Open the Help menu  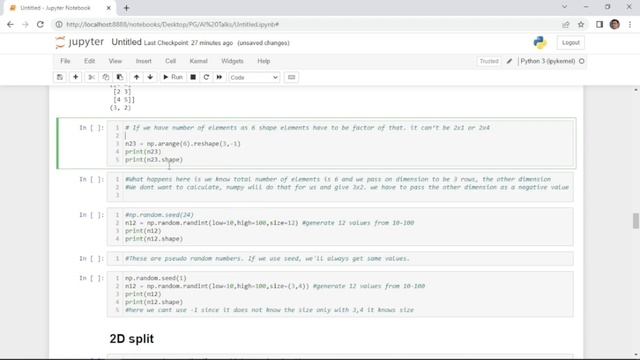pos(264,61)
